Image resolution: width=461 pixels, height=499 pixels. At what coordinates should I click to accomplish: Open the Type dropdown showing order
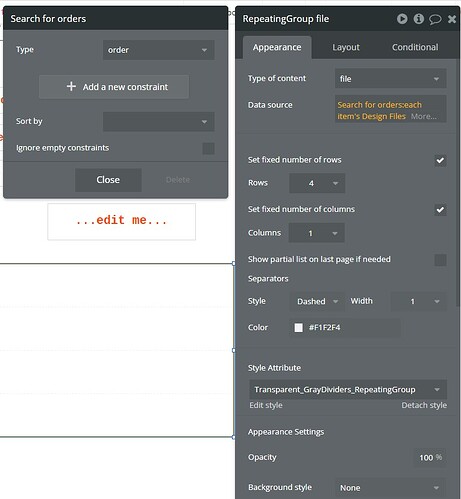pos(158,50)
